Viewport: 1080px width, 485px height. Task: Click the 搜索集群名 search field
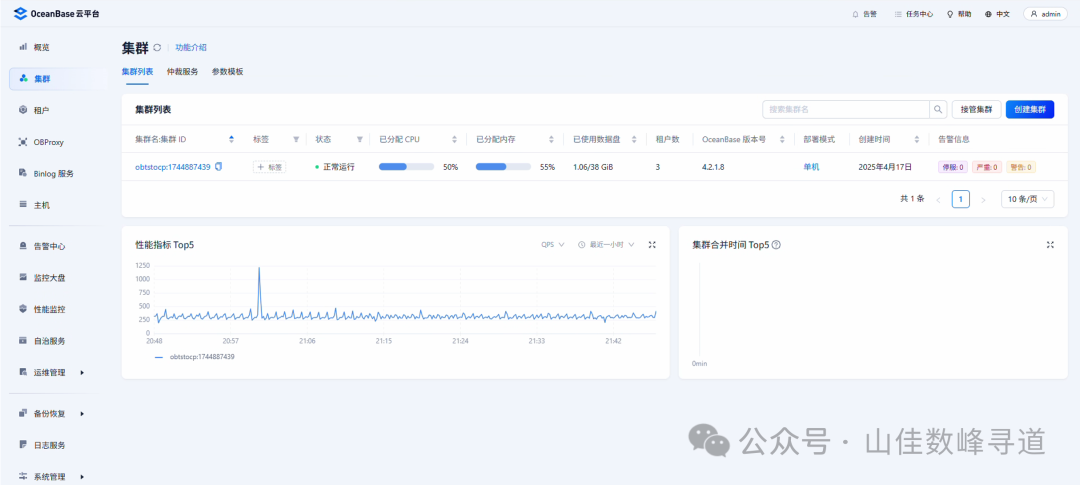click(846, 109)
